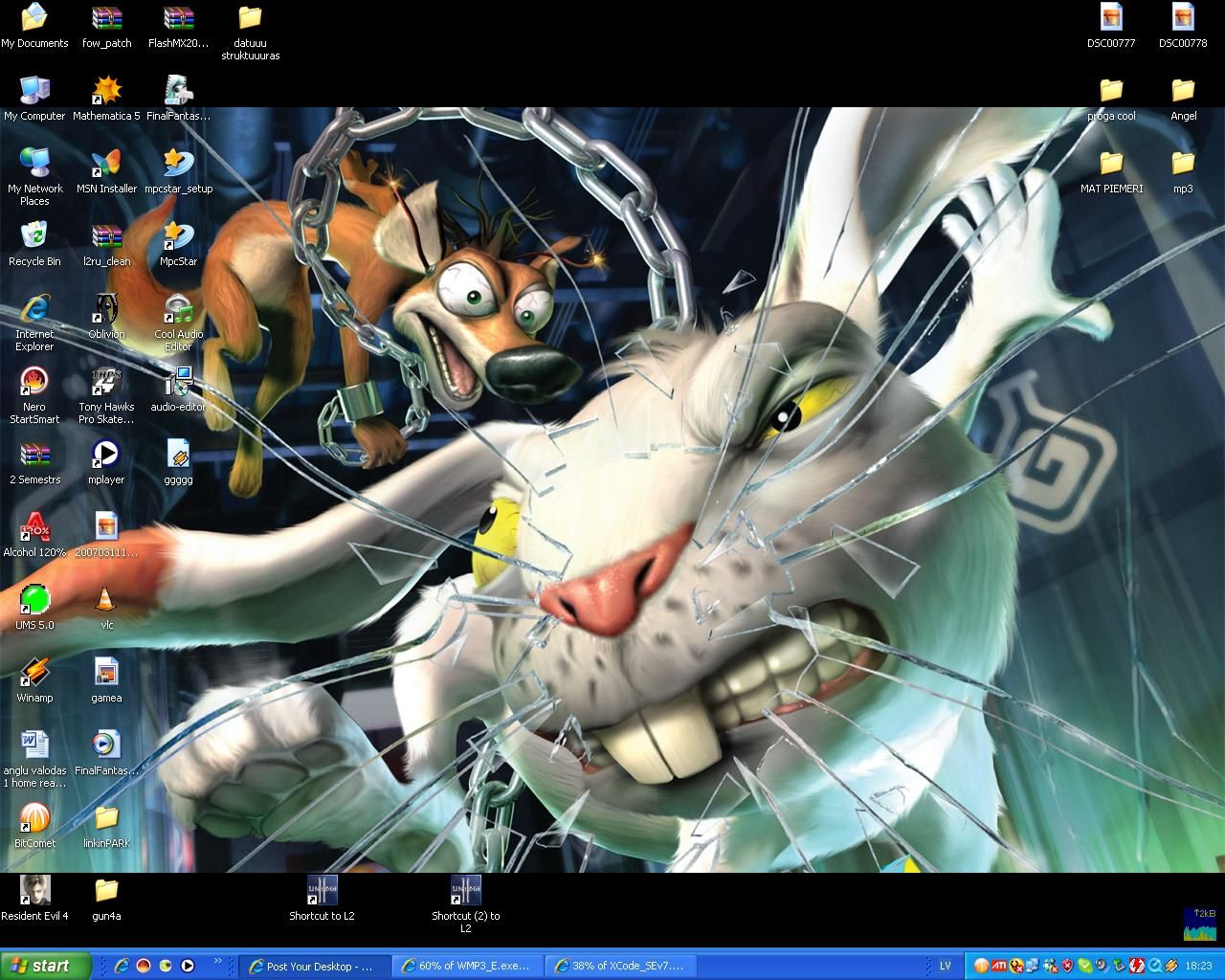Click the media player Quick Launch icon
Image resolution: width=1225 pixels, height=980 pixels.
click(x=188, y=966)
